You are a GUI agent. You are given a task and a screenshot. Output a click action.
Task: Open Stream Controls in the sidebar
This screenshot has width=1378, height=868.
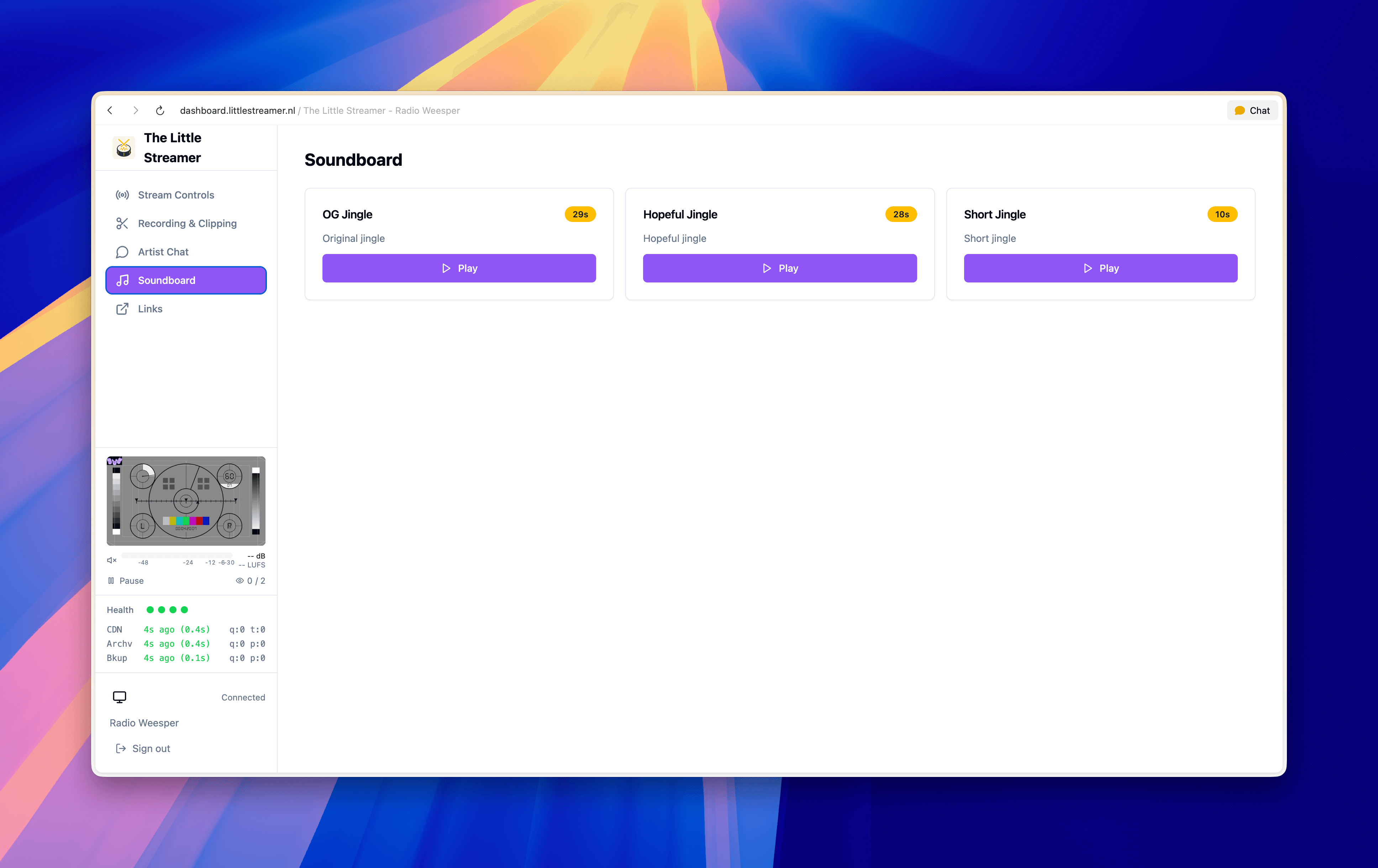coord(186,195)
